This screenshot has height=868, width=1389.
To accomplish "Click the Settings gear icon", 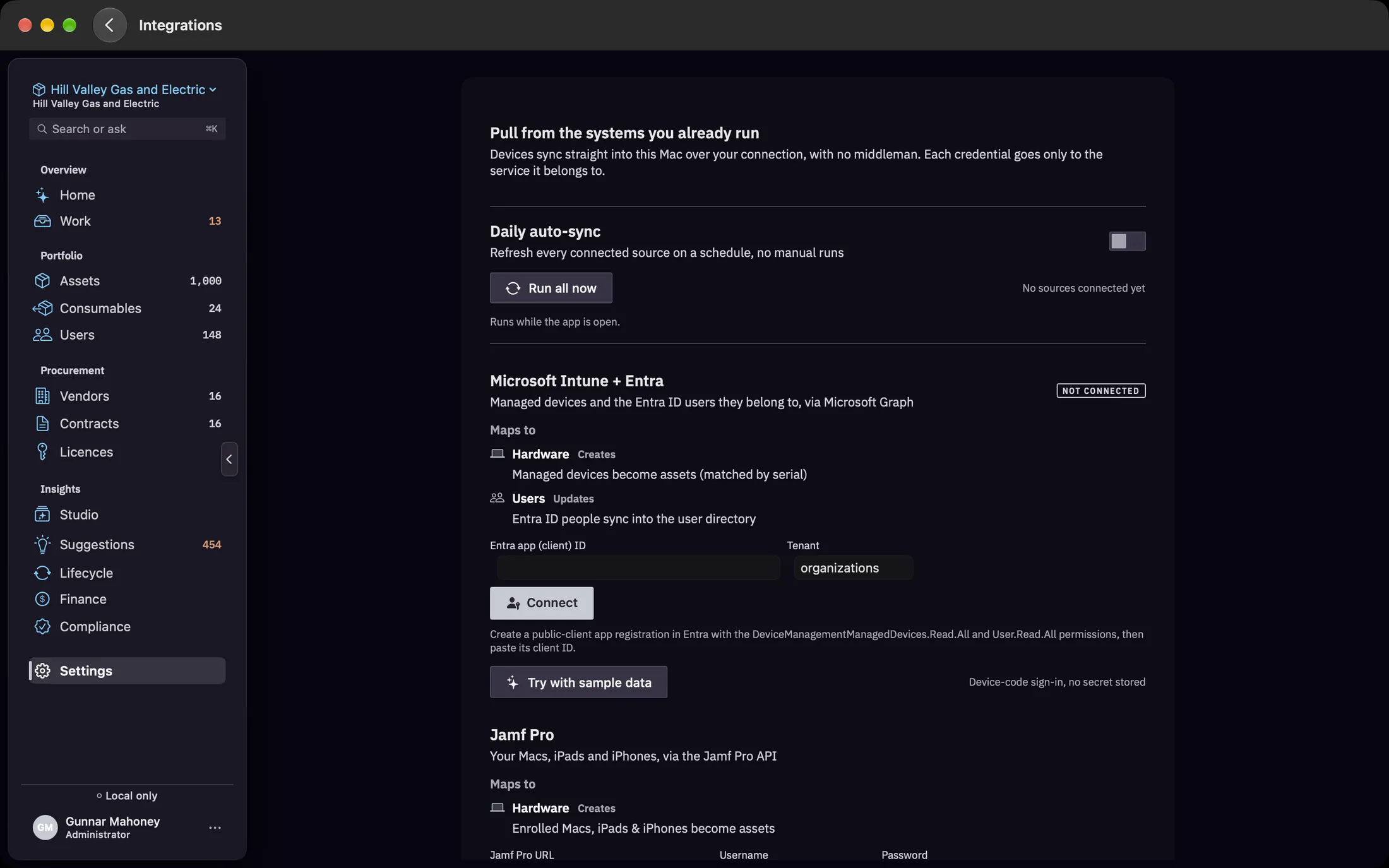I will 42,670.
